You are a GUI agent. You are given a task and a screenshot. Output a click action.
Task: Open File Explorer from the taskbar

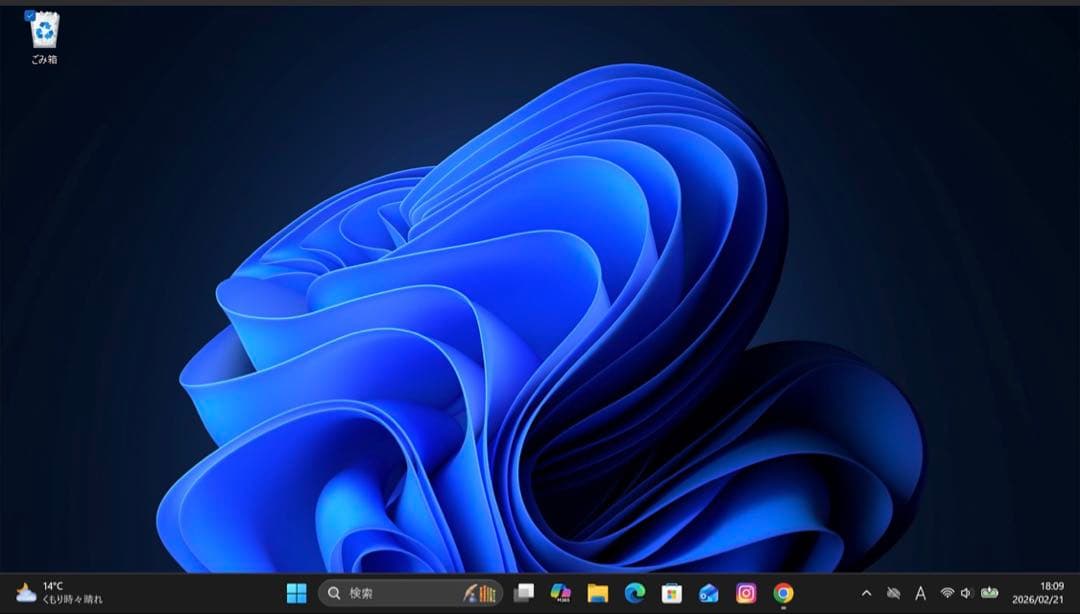click(x=598, y=593)
